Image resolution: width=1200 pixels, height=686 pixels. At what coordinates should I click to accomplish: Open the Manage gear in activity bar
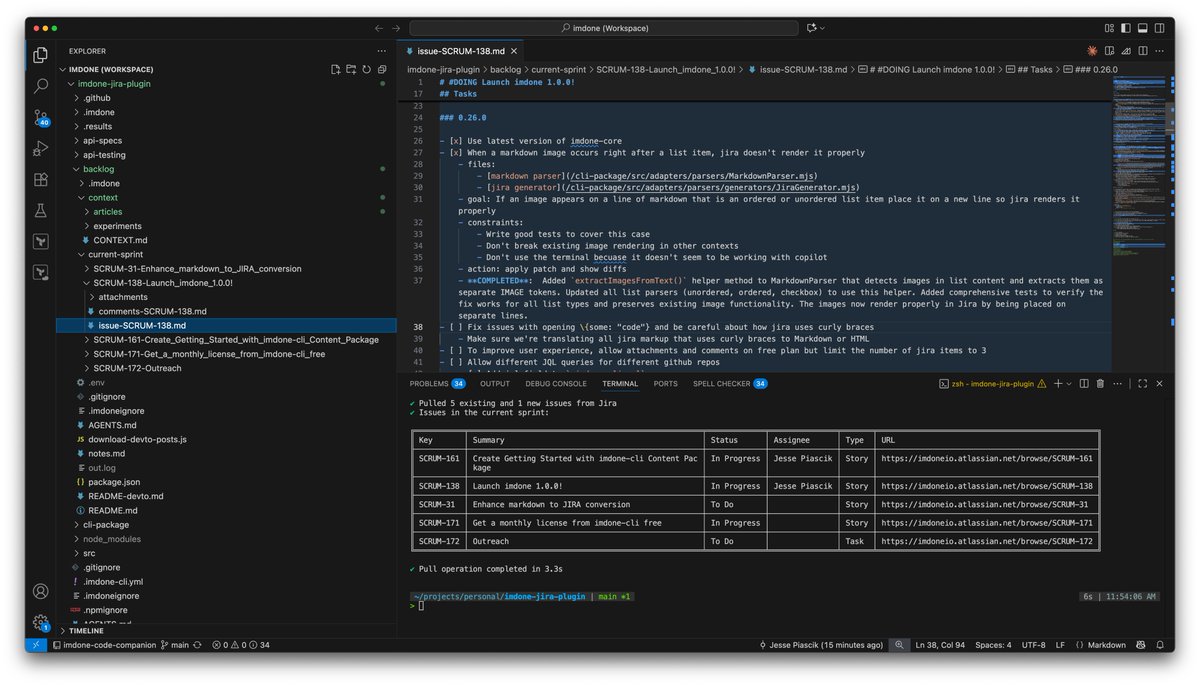click(40, 623)
